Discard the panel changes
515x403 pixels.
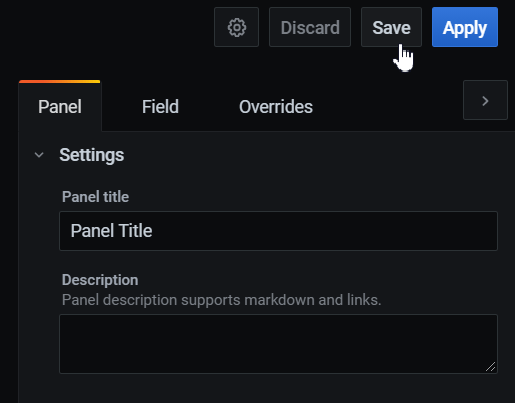310,27
